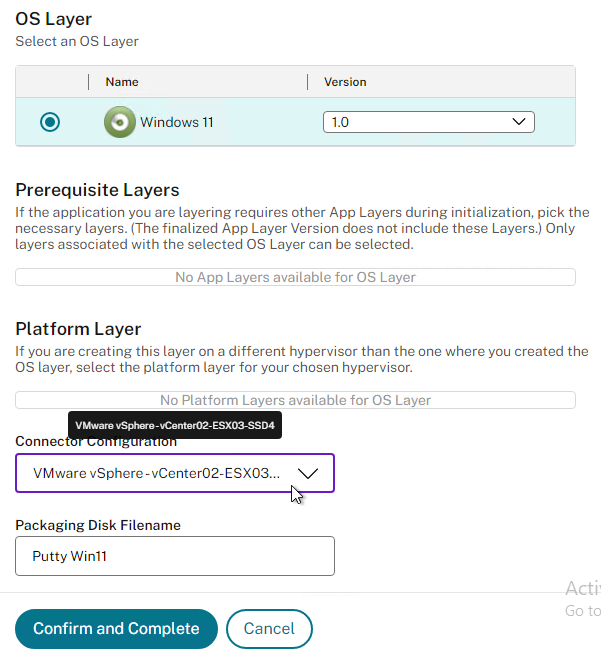Click the Version column header
The height and width of the screenshot is (656, 601).
pyautogui.click(x=345, y=82)
